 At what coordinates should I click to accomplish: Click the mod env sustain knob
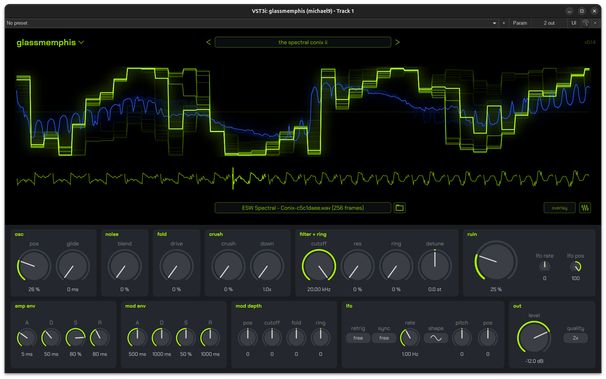[186, 338]
